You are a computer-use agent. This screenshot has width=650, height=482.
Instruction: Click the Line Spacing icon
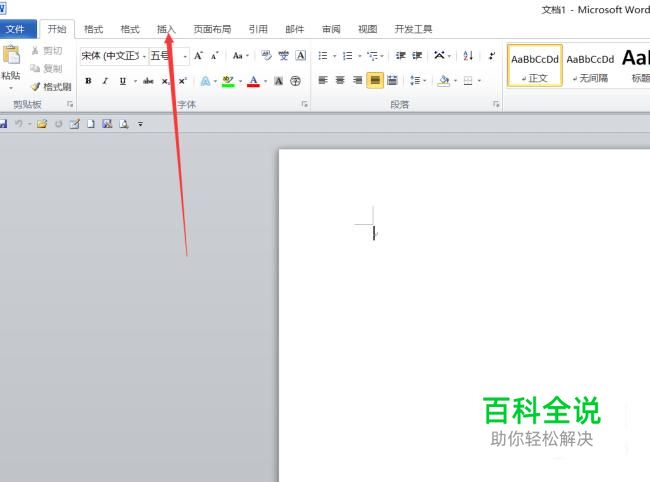pyautogui.click(x=415, y=80)
